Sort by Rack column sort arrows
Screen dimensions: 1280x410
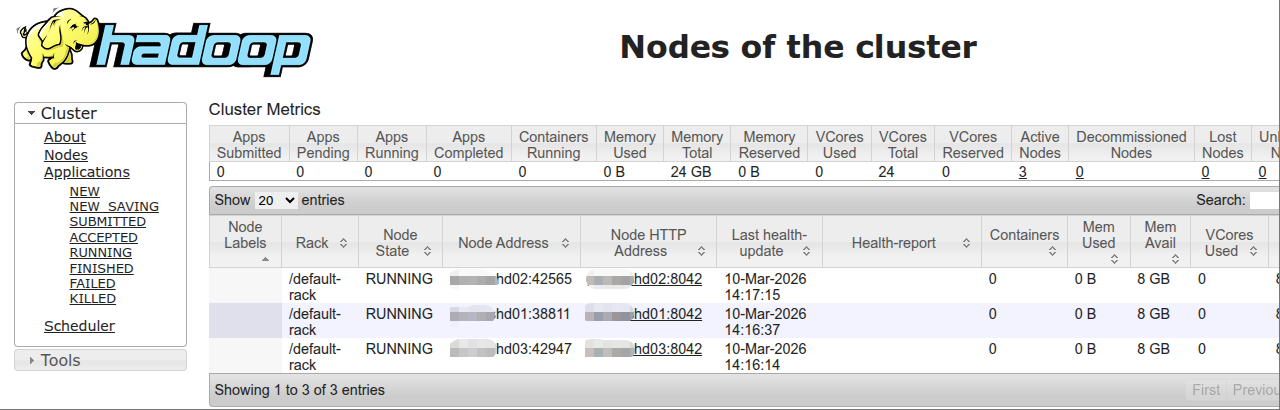point(343,243)
